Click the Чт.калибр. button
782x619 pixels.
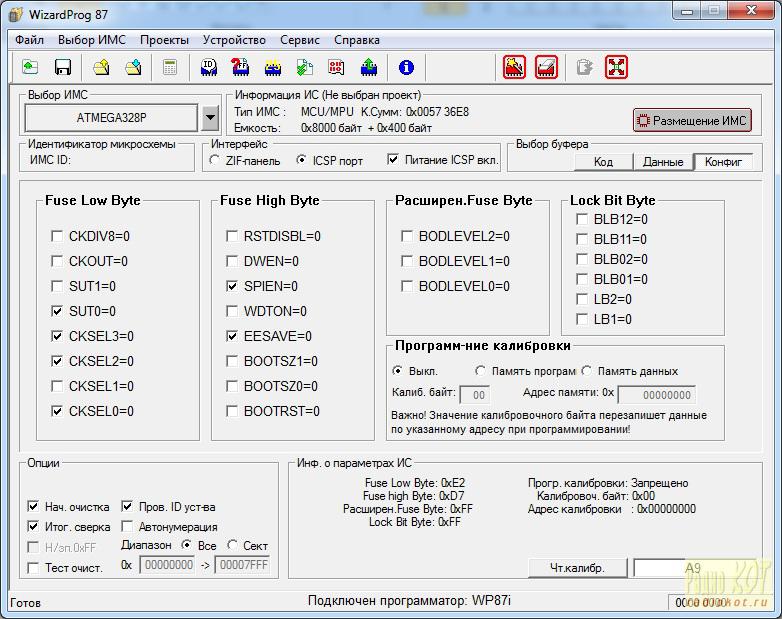tap(578, 568)
